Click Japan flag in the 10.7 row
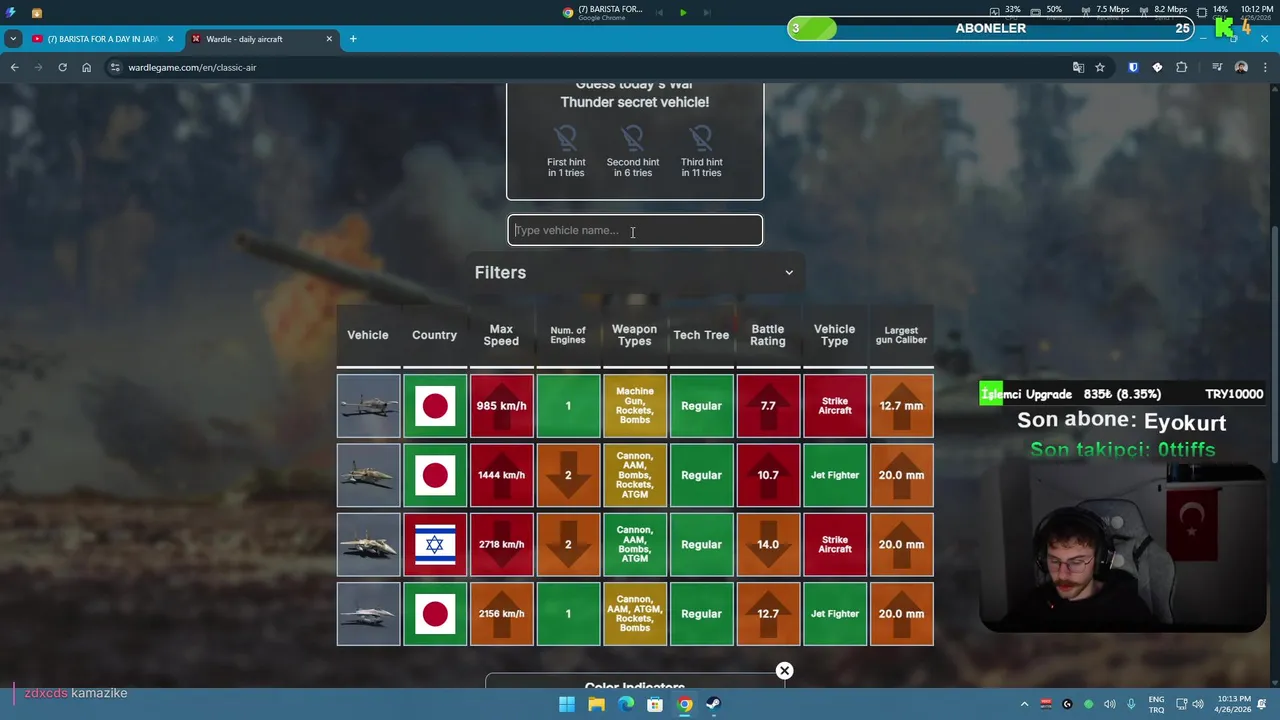The width and height of the screenshot is (1280, 720). [435, 475]
